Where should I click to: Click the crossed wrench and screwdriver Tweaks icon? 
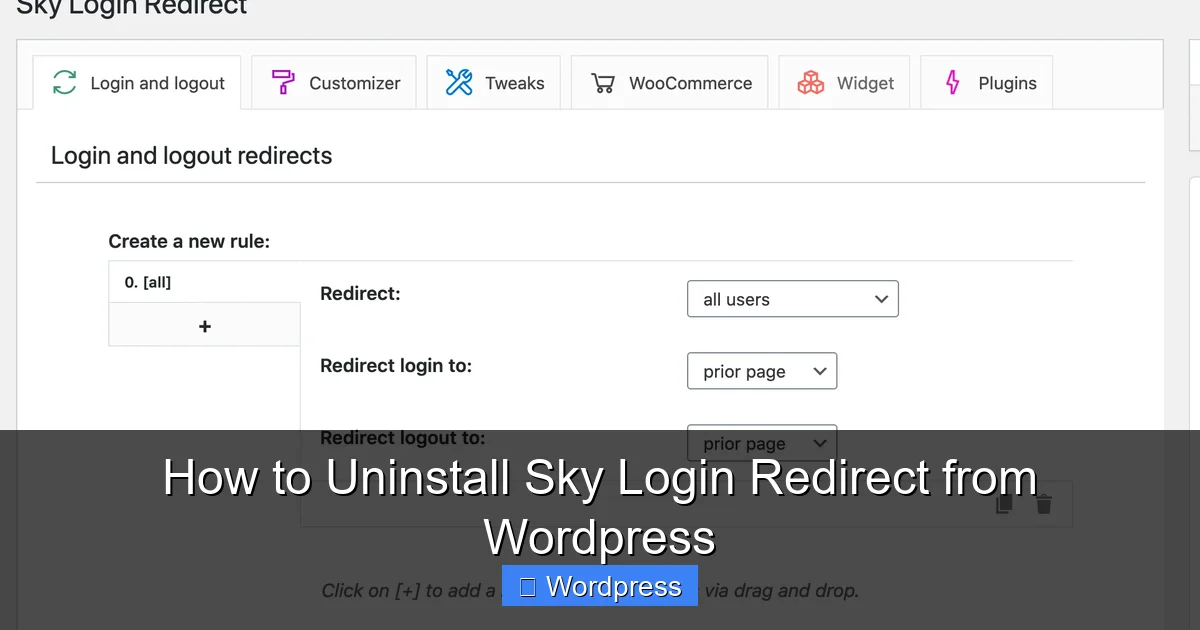pos(459,82)
